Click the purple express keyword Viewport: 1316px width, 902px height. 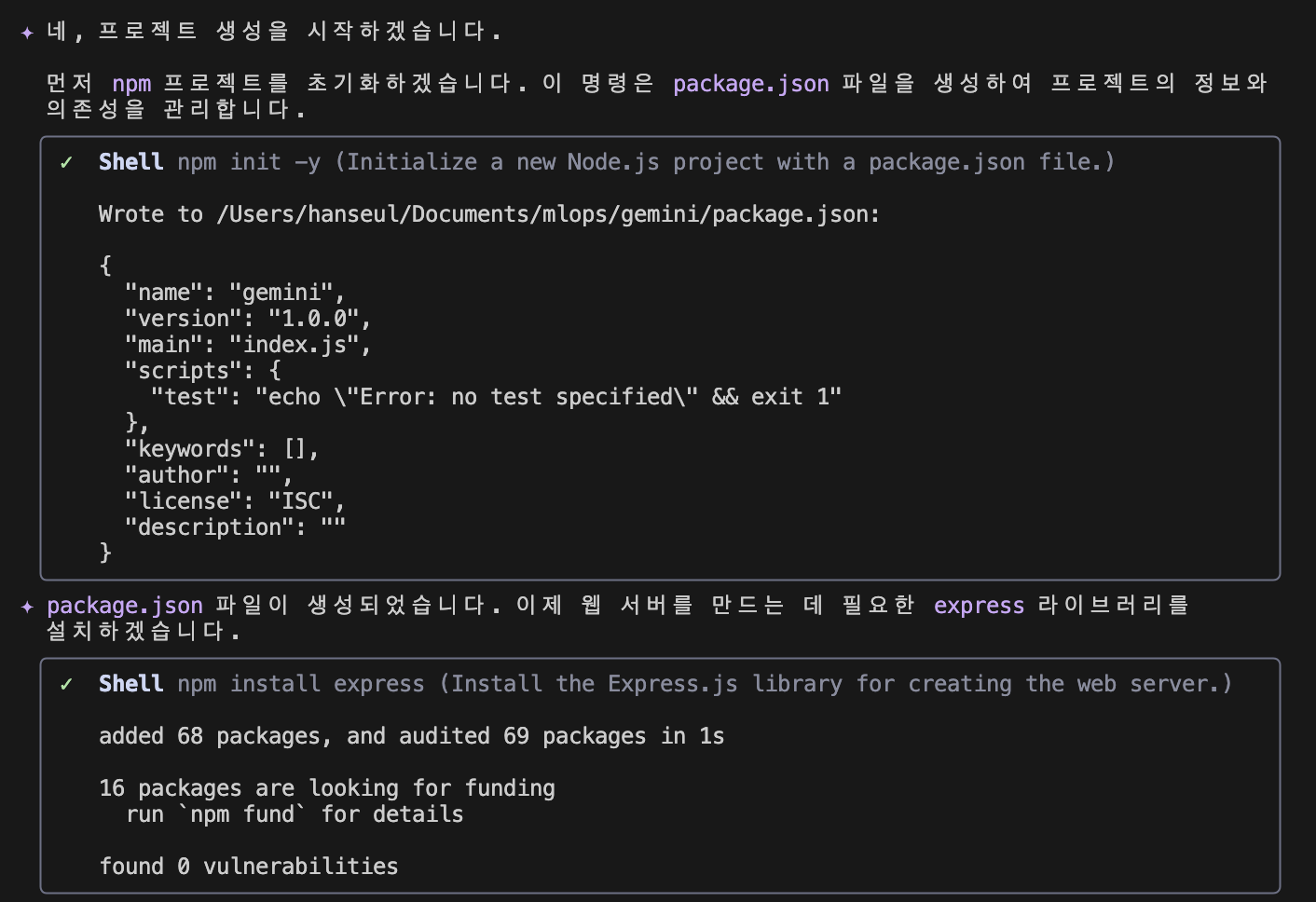coord(979,606)
